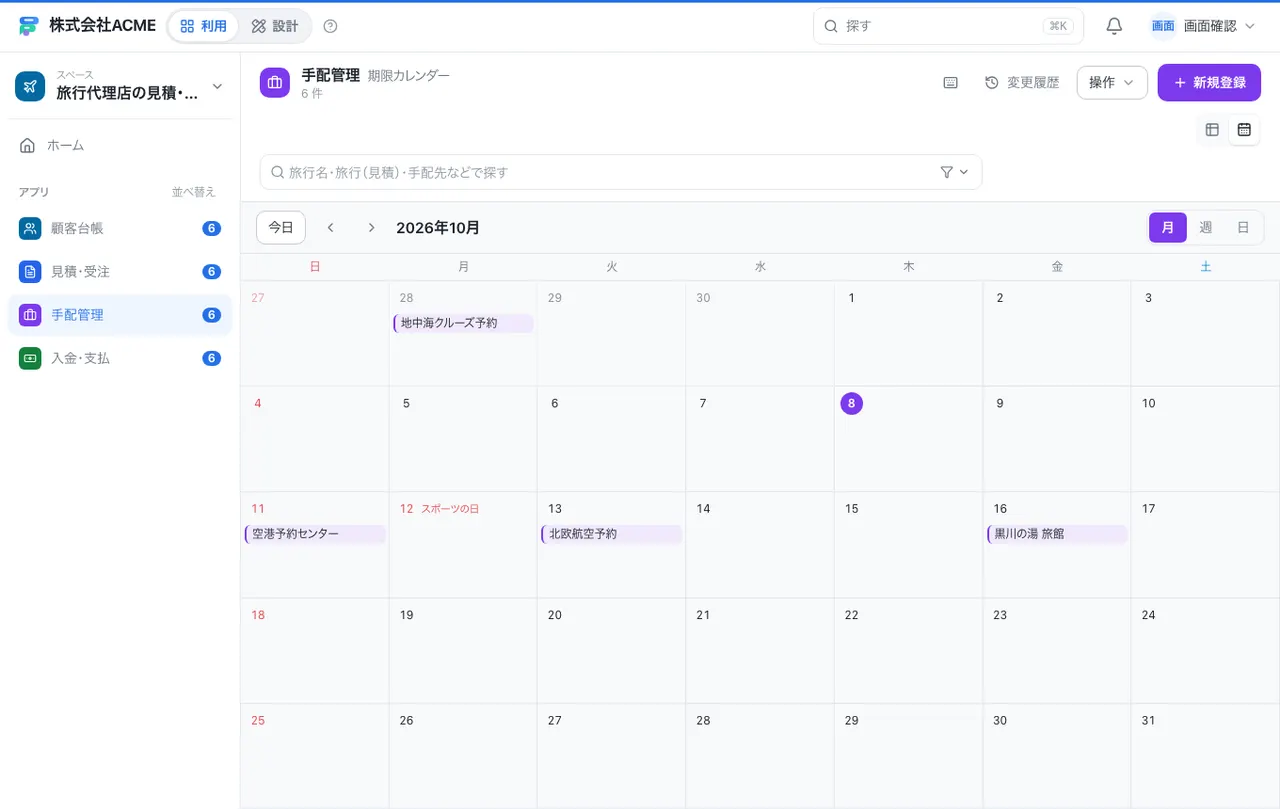The width and height of the screenshot is (1280, 809).
Task: Go to ホーム in sidebar
Action: 120,146
